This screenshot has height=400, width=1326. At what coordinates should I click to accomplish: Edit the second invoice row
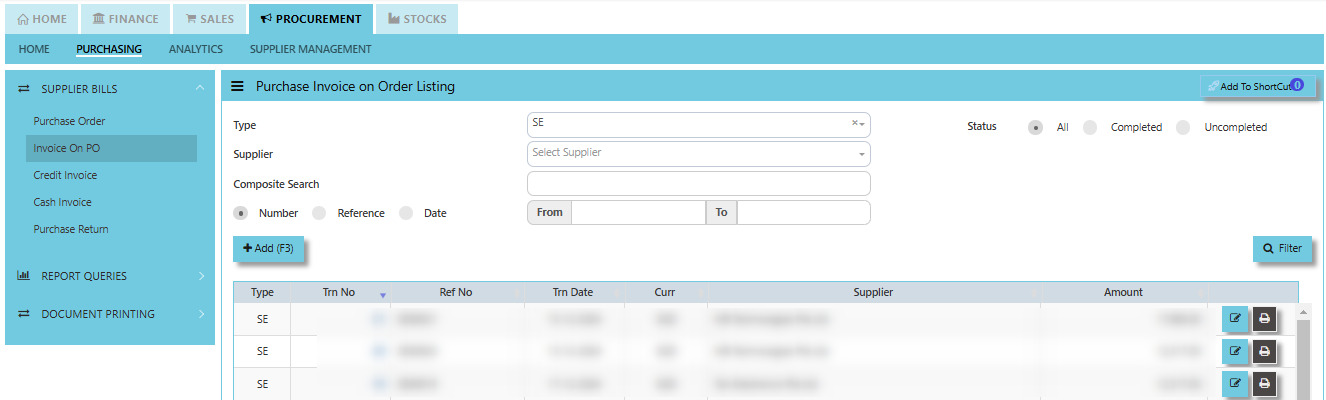tap(1235, 351)
